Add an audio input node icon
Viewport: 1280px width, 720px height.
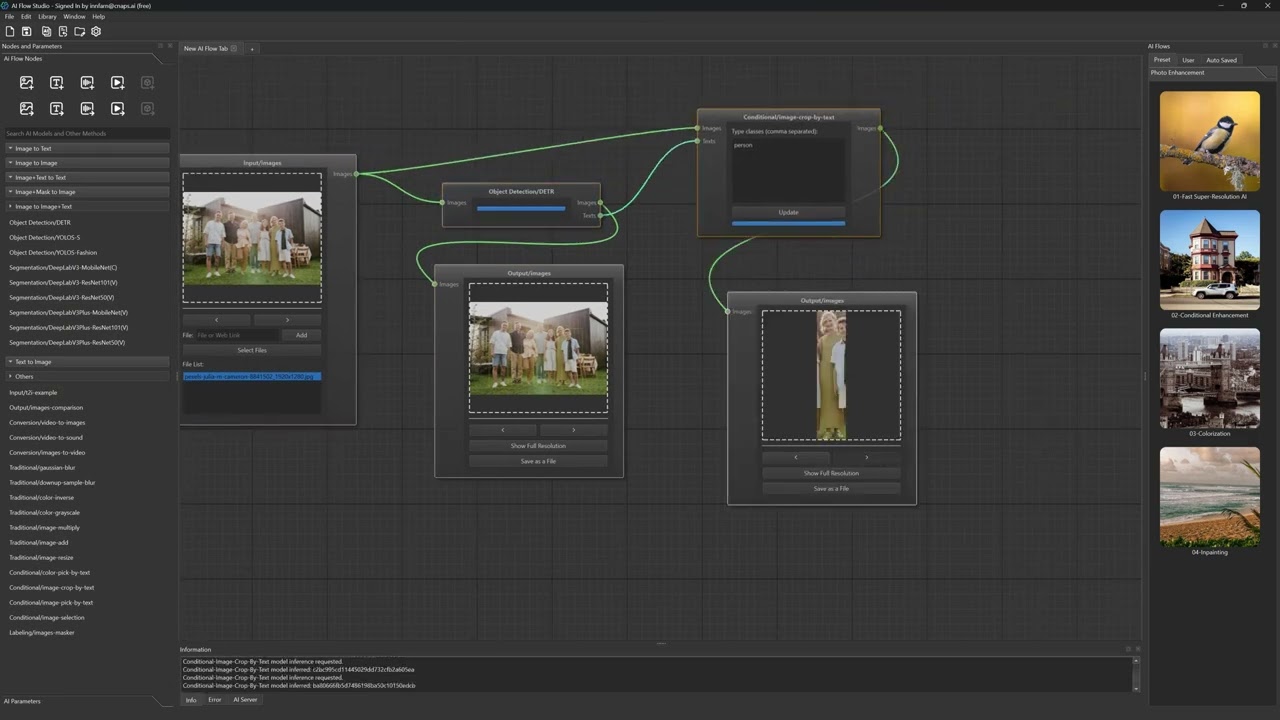[x=87, y=82]
